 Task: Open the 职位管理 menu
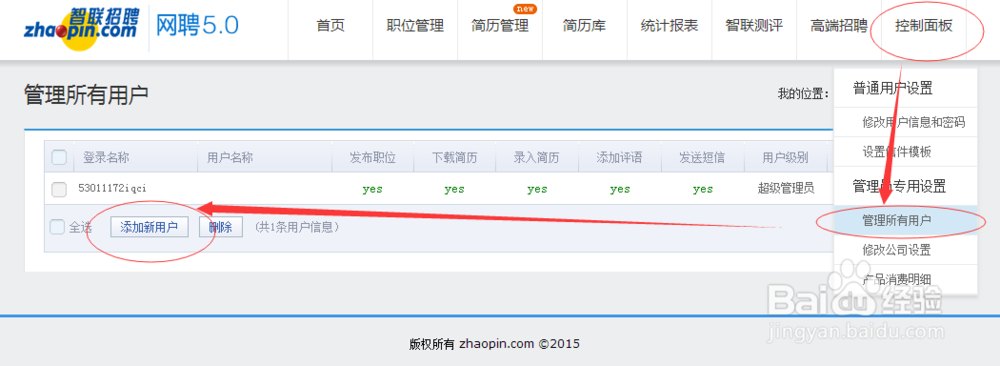click(415, 26)
